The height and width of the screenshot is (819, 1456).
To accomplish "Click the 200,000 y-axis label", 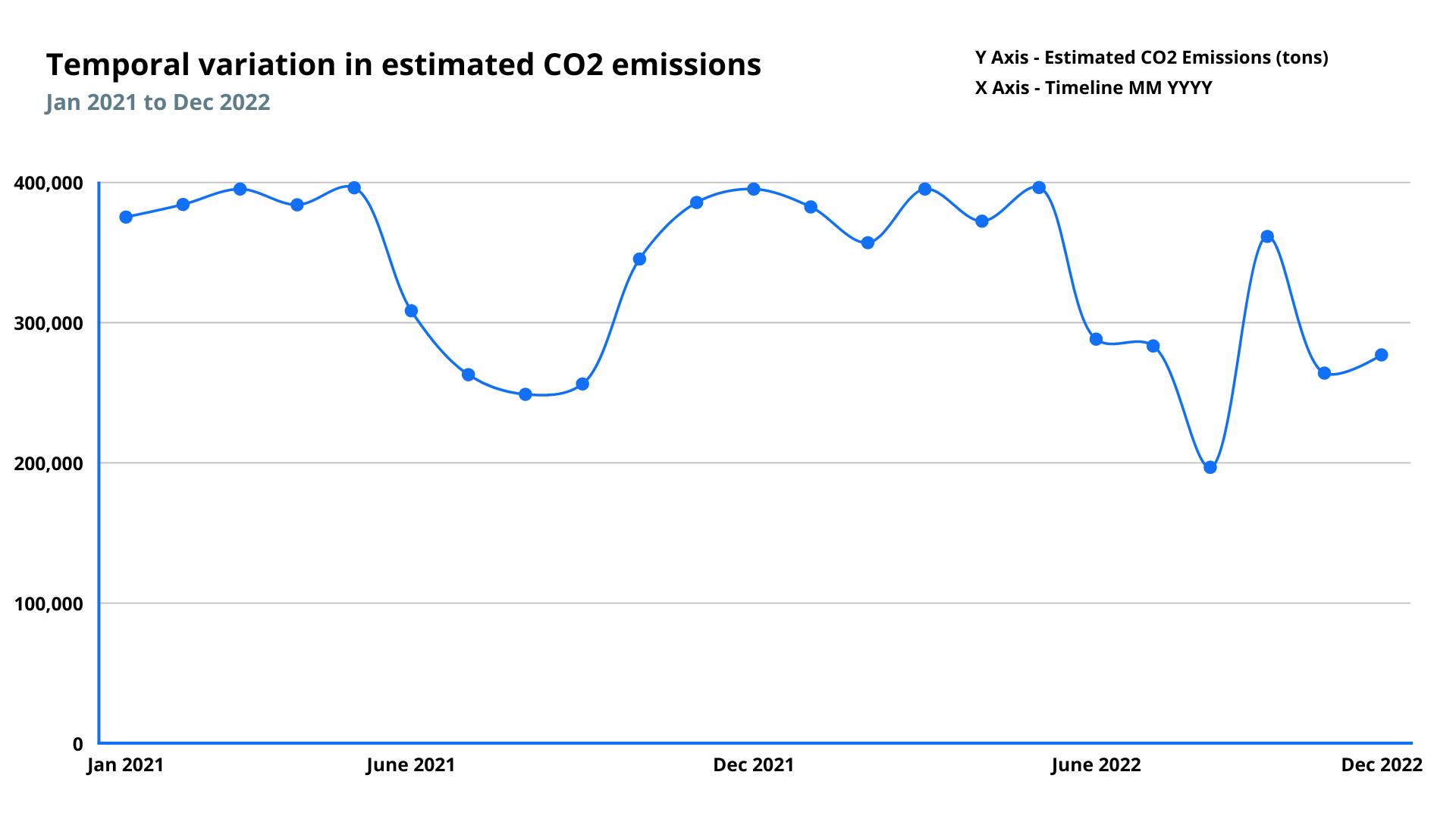I will 48,464.
